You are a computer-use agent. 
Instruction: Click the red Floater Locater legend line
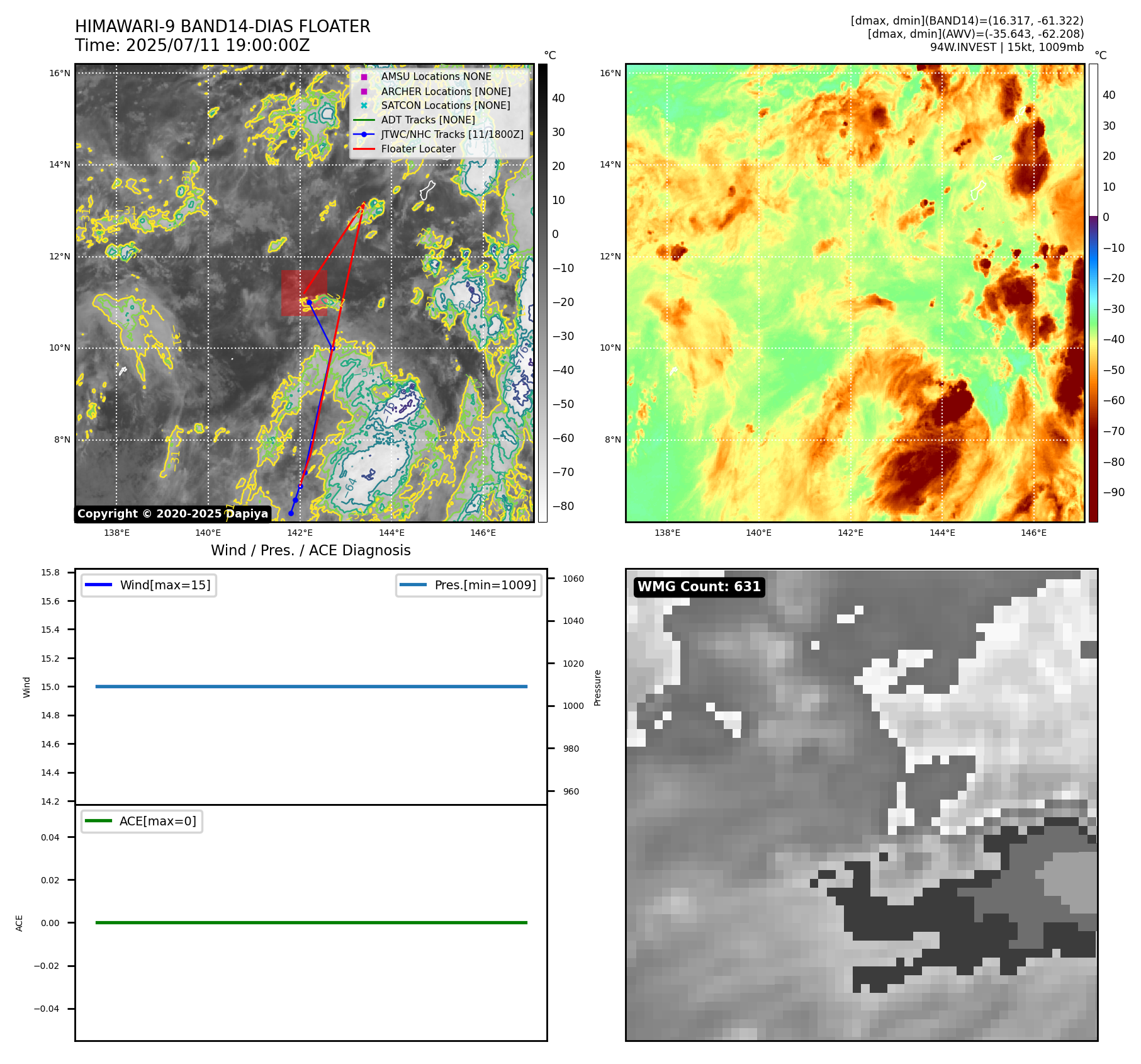[364, 149]
